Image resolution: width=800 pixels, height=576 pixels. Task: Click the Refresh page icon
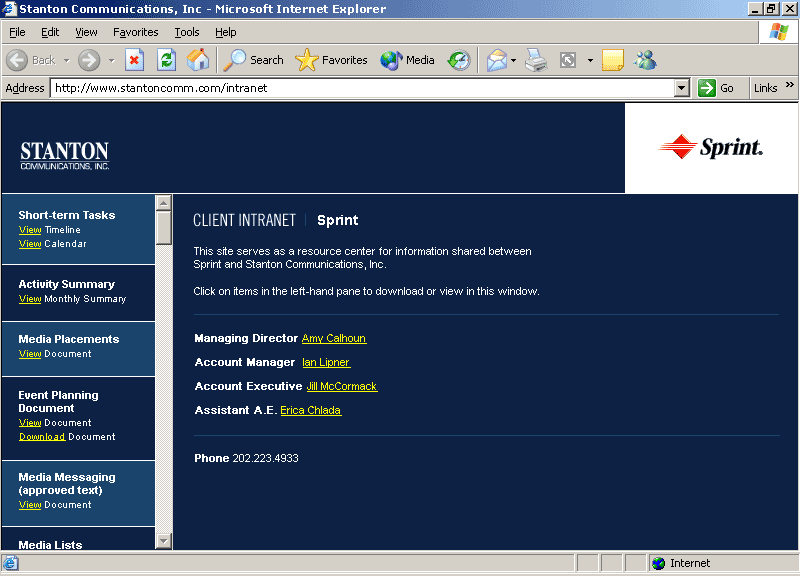coord(166,60)
